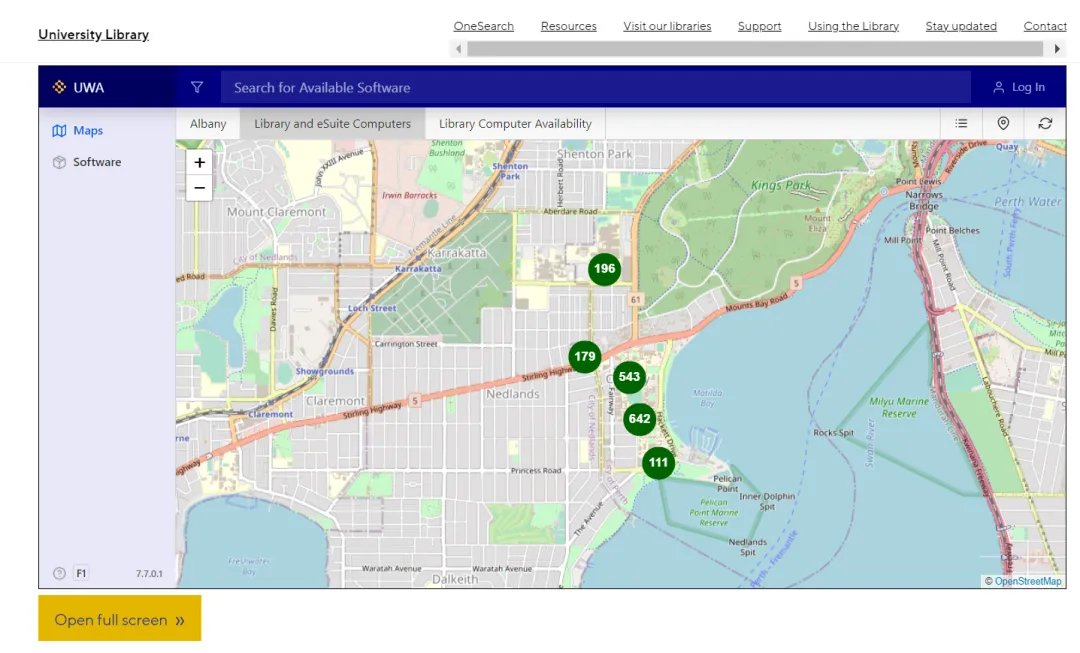
Task: Select the 196 computers map marker
Action: tap(604, 269)
